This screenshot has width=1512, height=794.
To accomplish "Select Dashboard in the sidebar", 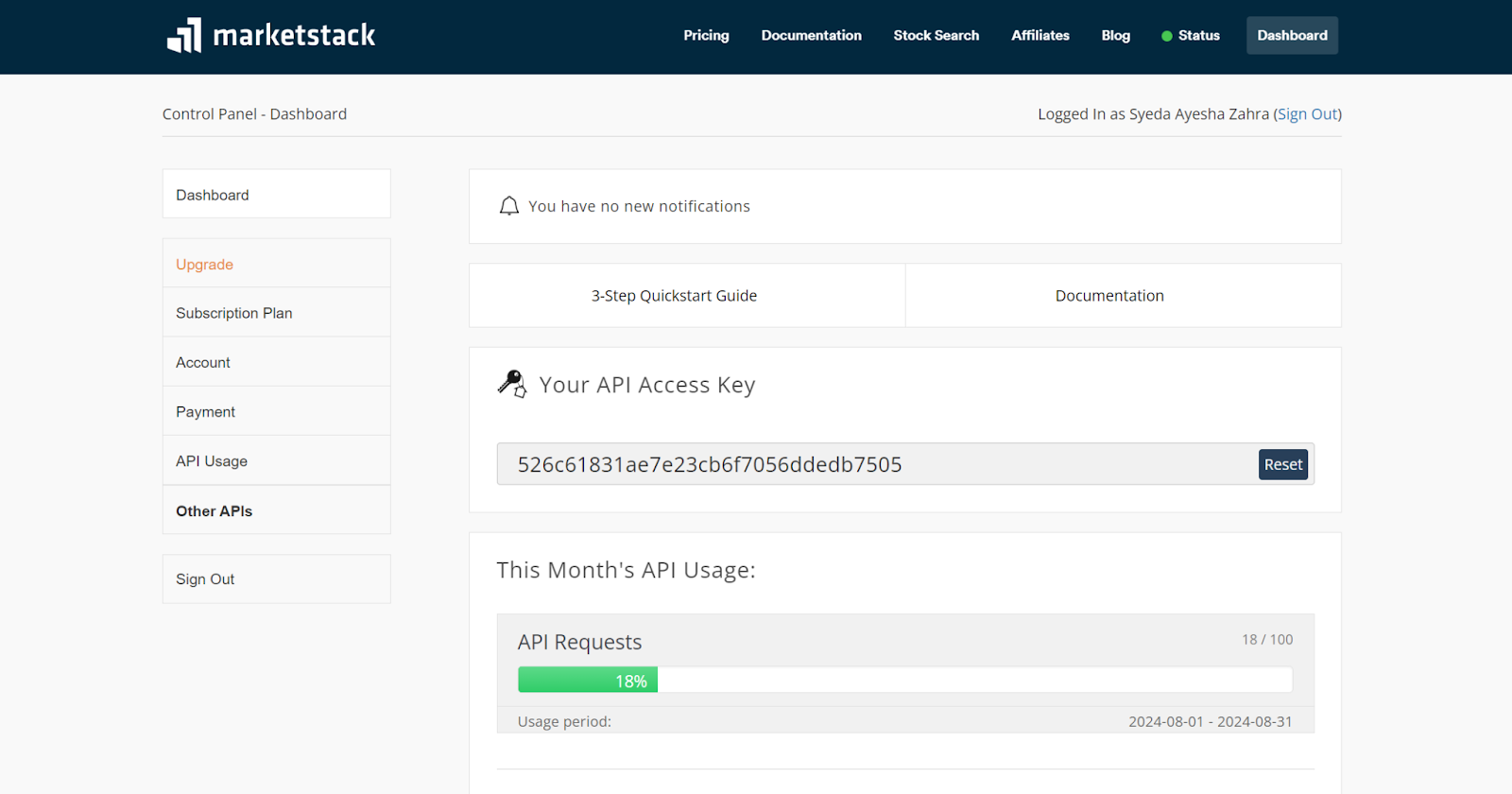I will (x=277, y=194).
